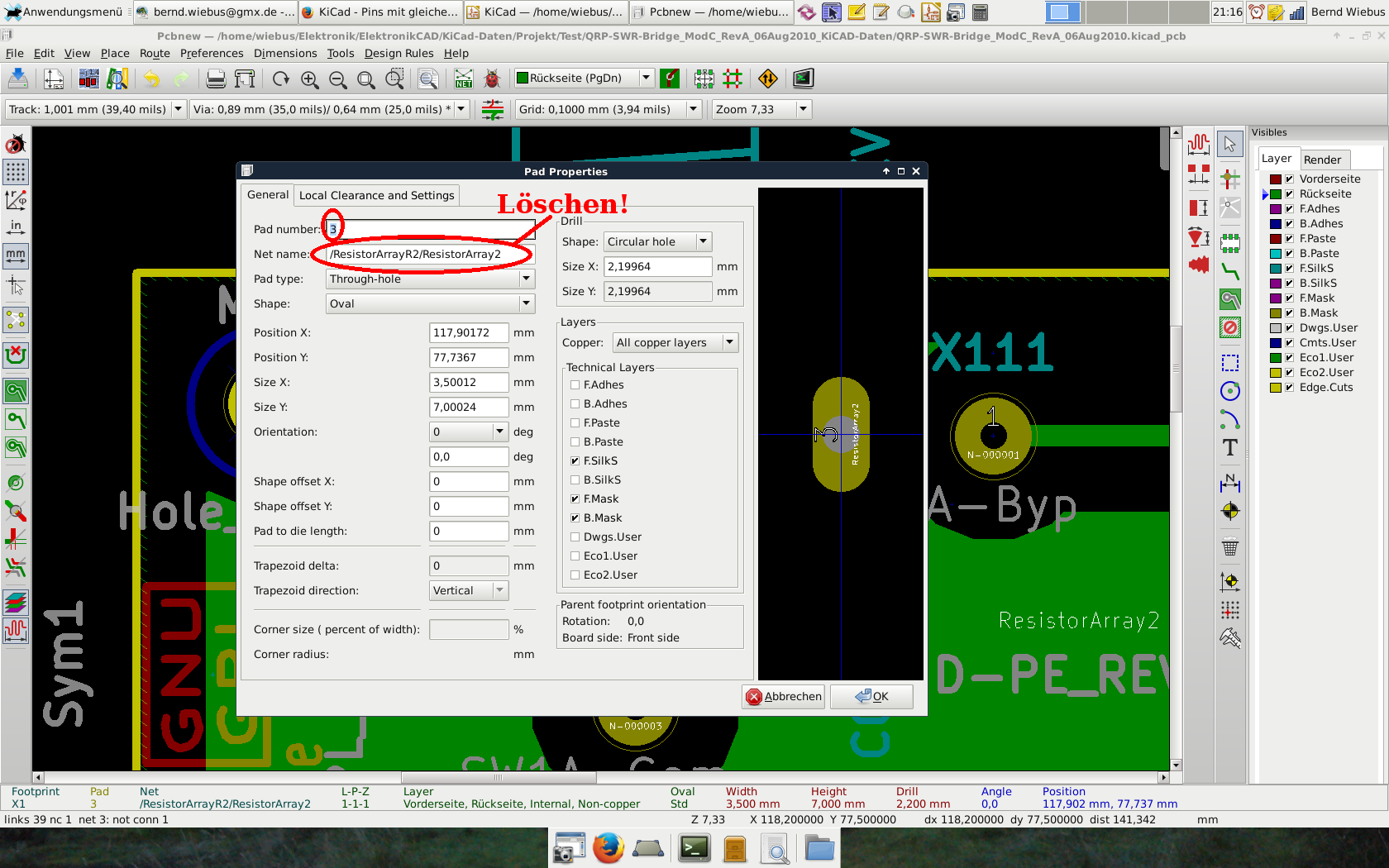Select the Grid origin tool
Image resolution: width=1389 pixels, height=868 pixels.
pos(1230,609)
